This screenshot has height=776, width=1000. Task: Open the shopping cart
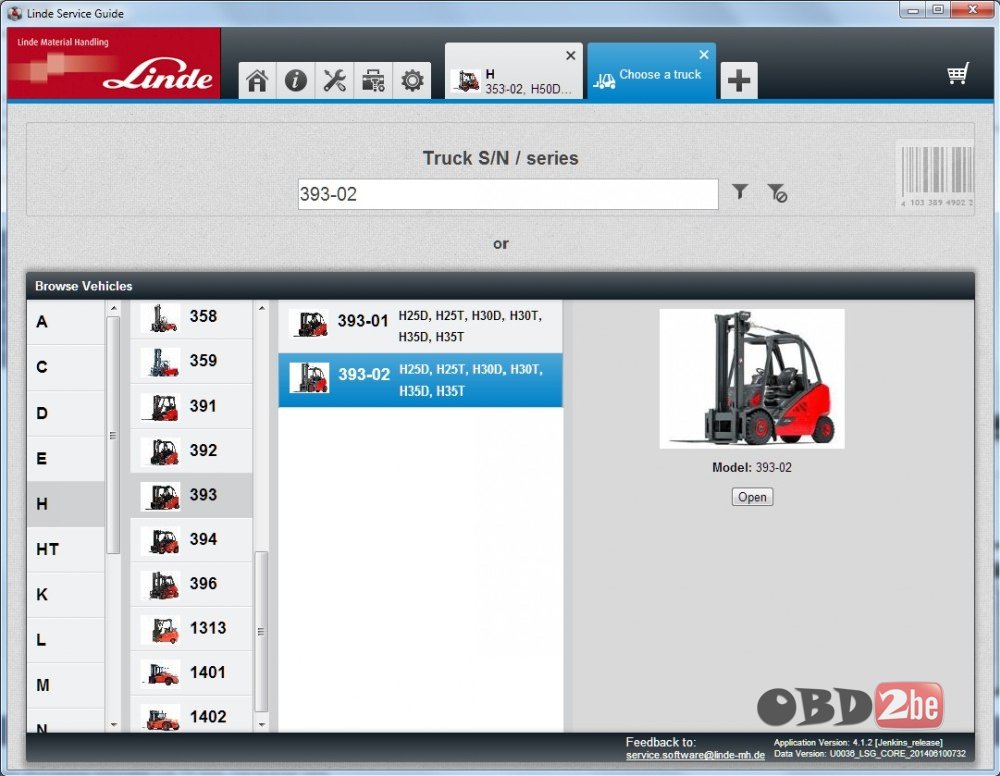click(x=958, y=74)
